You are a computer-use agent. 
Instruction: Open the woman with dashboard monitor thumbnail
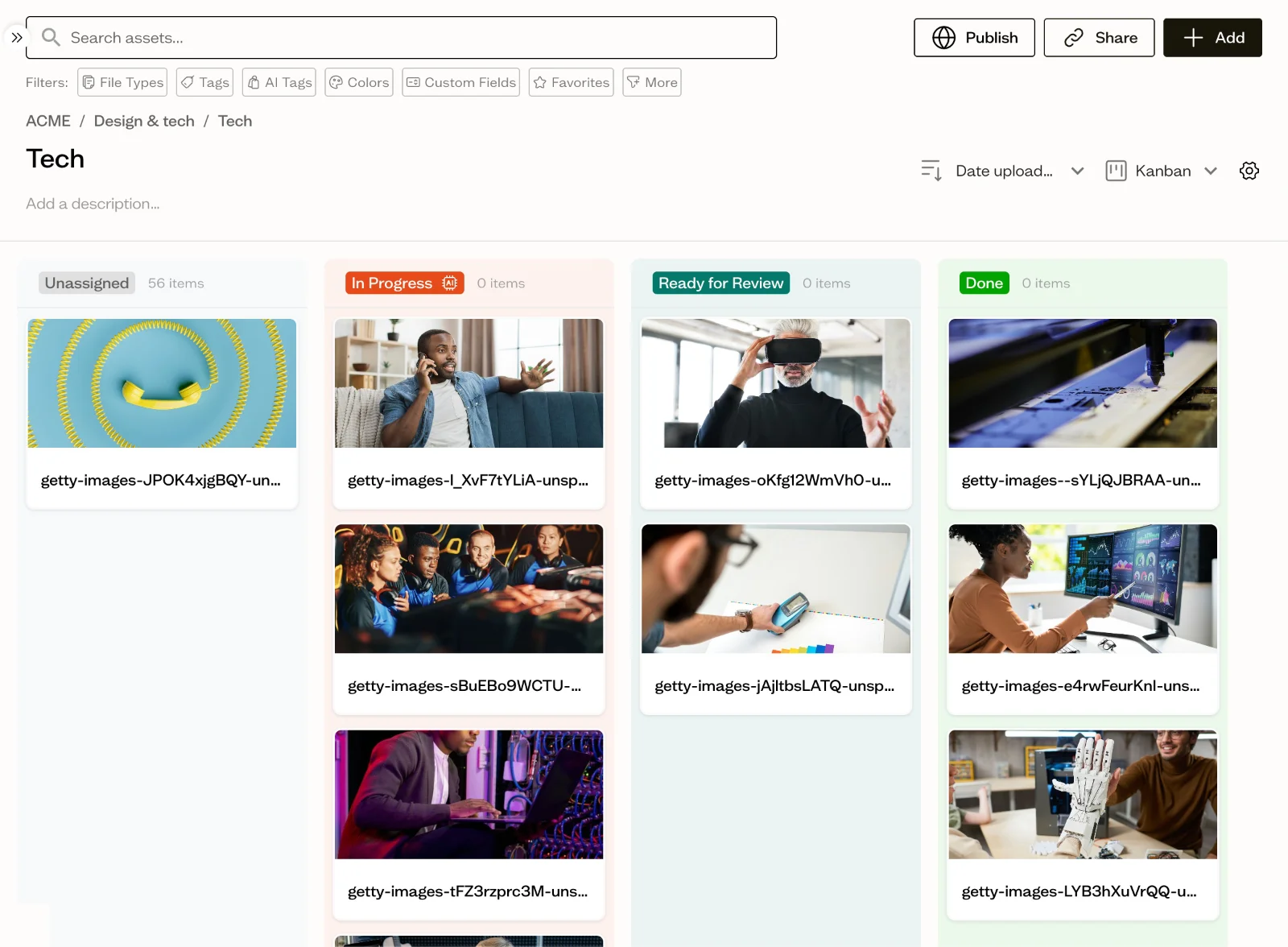[x=1083, y=589]
